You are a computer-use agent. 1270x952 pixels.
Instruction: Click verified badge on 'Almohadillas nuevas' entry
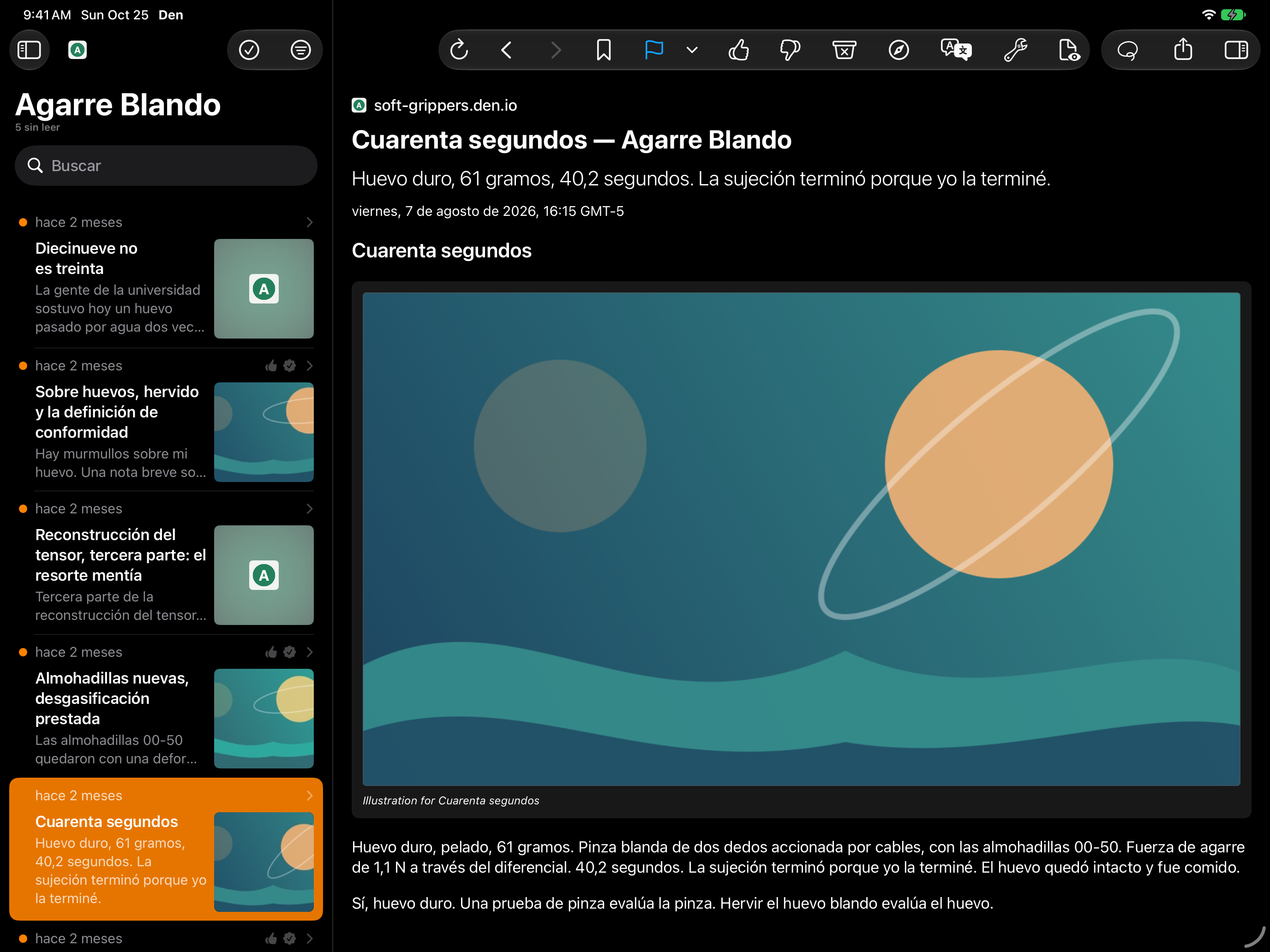point(290,652)
